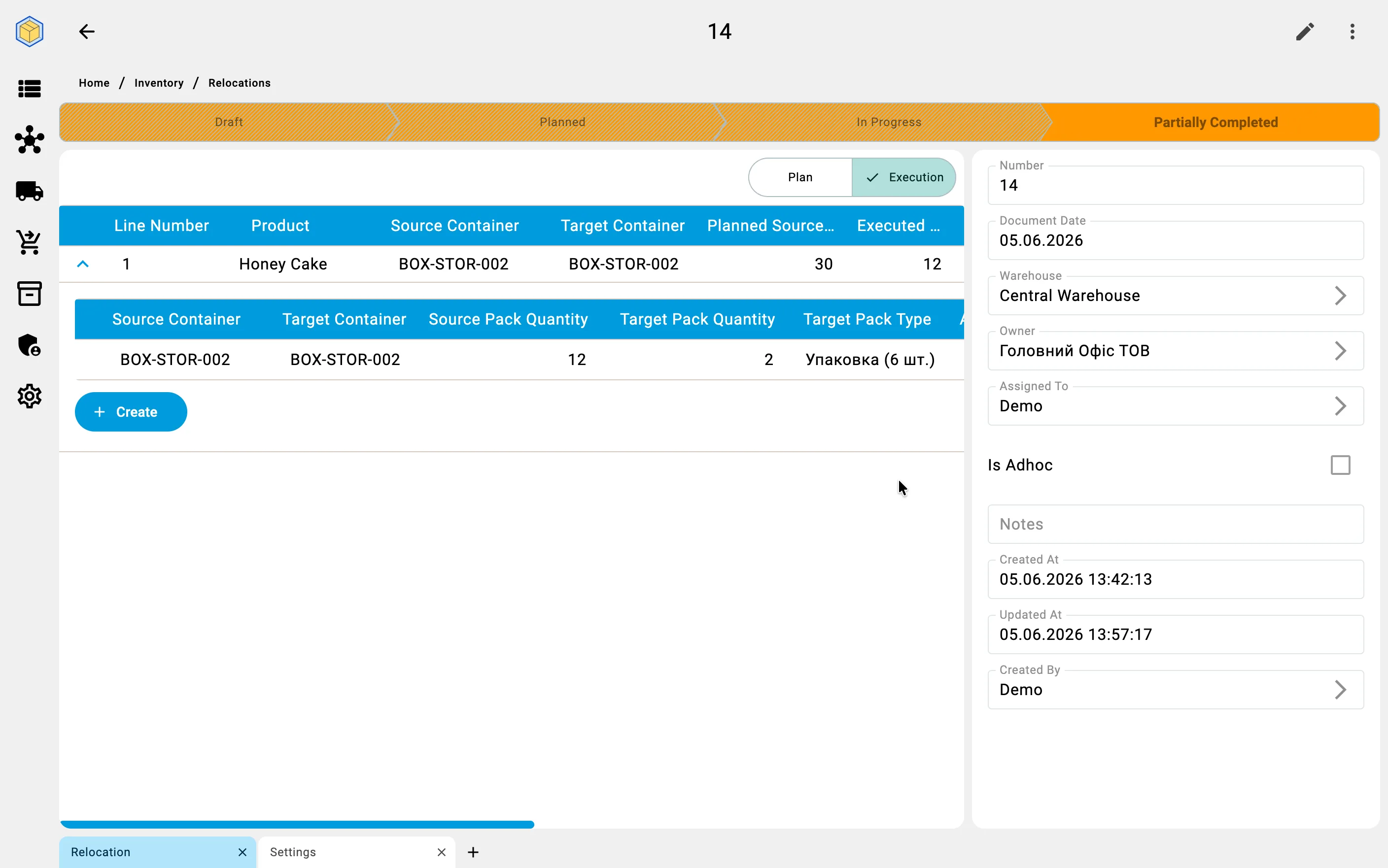Open the delivery truck sidebar icon
The width and height of the screenshot is (1388, 868).
point(29,191)
